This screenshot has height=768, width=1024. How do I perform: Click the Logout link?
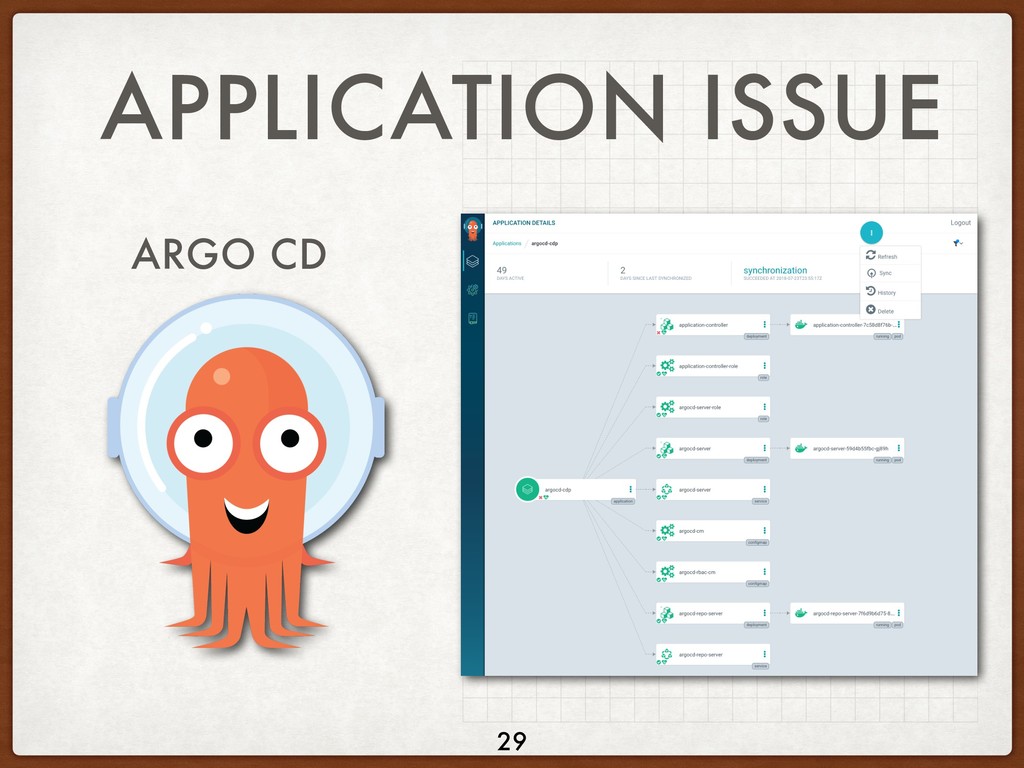tap(960, 223)
